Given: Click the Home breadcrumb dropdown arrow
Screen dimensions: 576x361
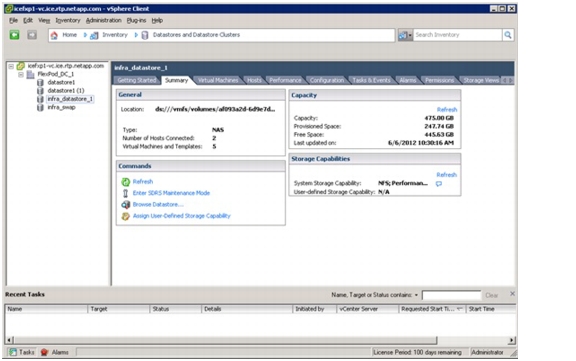Looking at the screenshot, I should point(85,35).
